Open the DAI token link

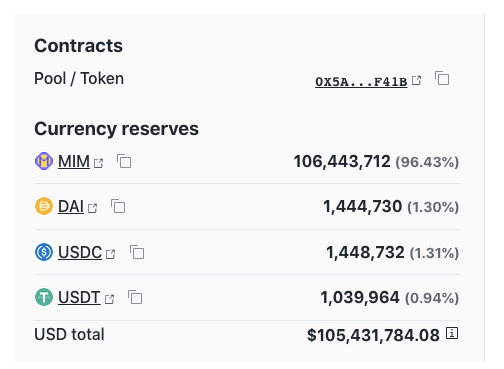pyautogui.click(x=71, y=207)
